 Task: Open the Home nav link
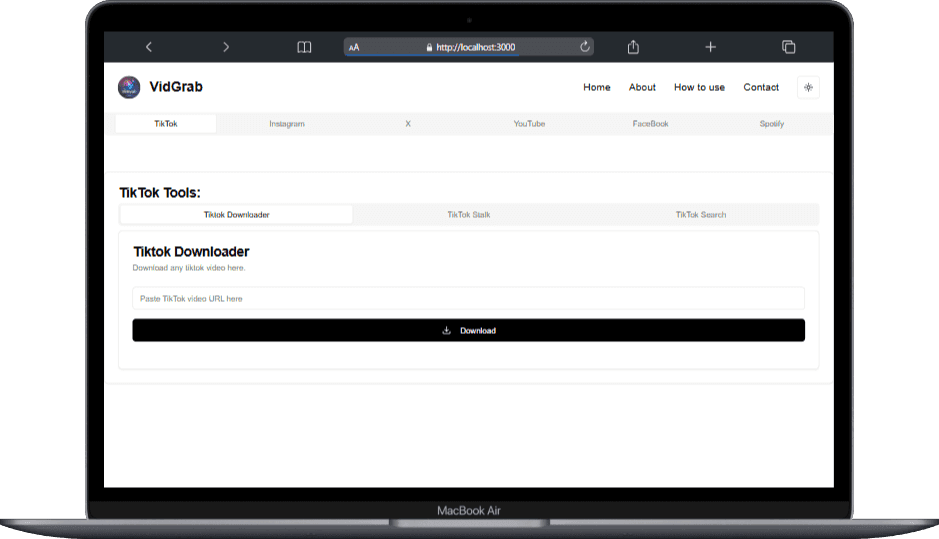pos(596,87)
